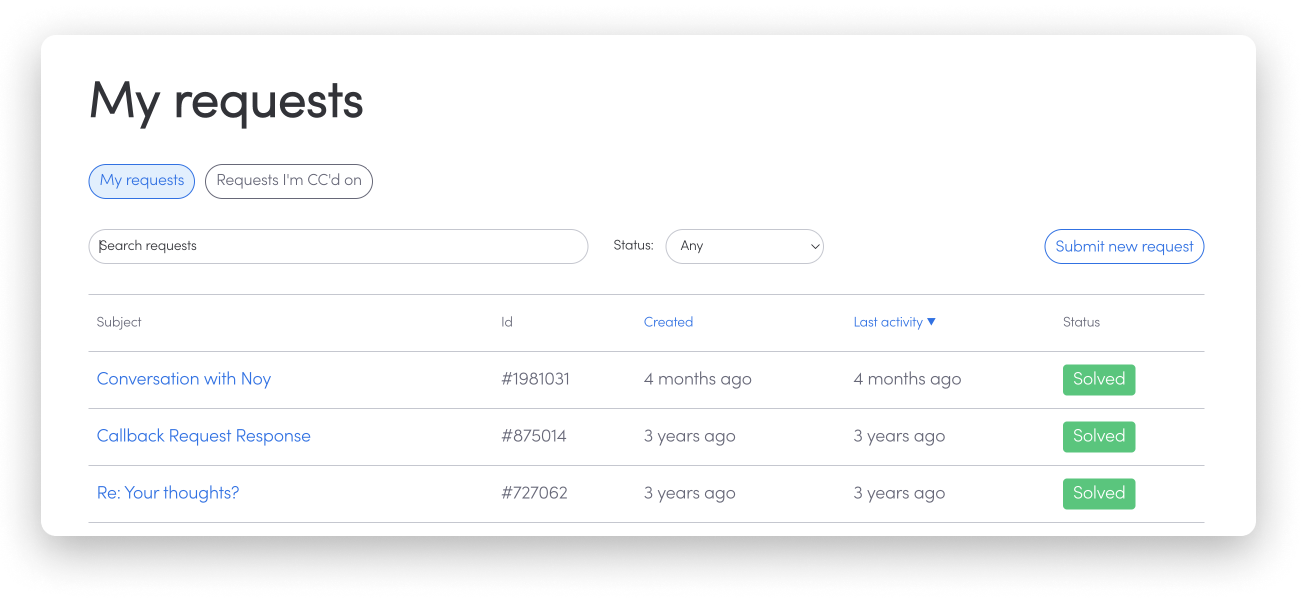Viewport: 1306px width, 601px height.
Task: Open the Status dropdown chevron
Action: point(815,246)
